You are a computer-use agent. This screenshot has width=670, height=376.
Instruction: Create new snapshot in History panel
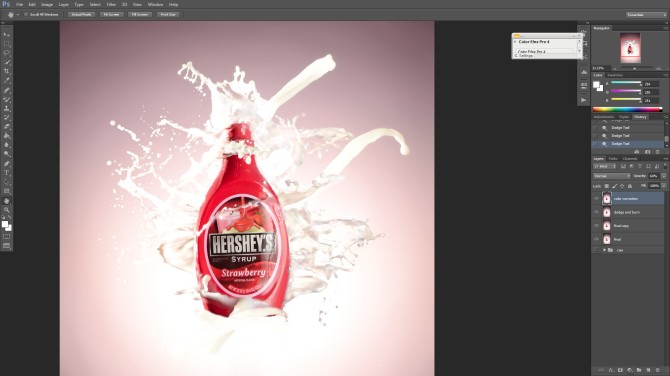coord(648,152)
